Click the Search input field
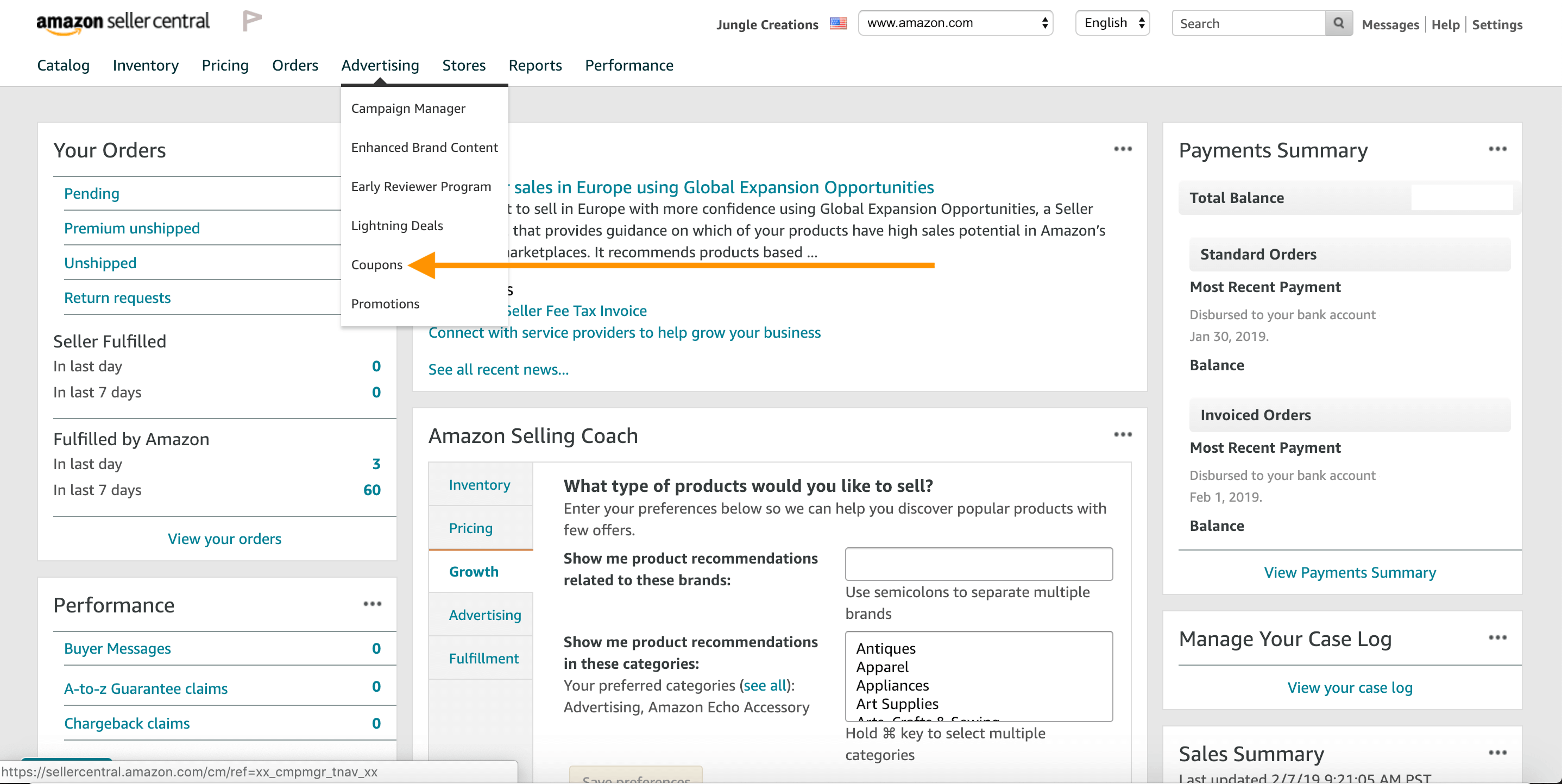The height and width of the screenshot is (784, 1562). (x=1249, y=23)
